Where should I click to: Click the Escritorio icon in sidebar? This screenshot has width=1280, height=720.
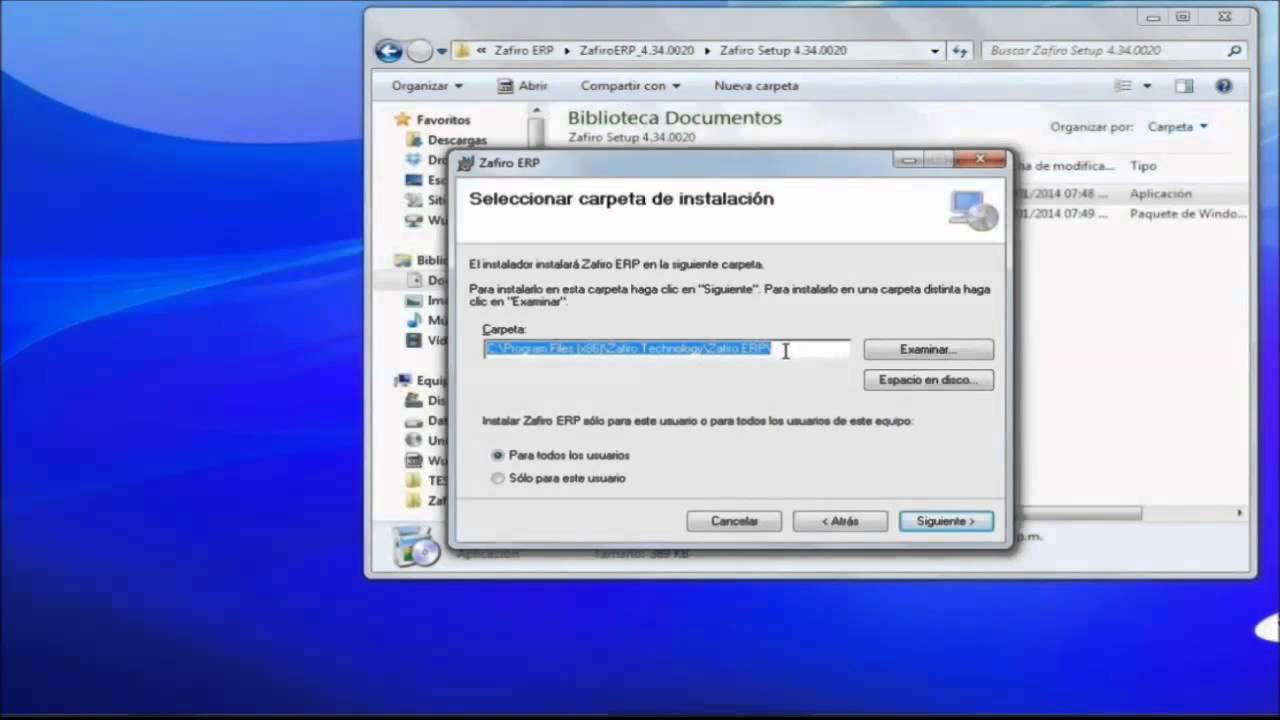(x=414, y=180)
